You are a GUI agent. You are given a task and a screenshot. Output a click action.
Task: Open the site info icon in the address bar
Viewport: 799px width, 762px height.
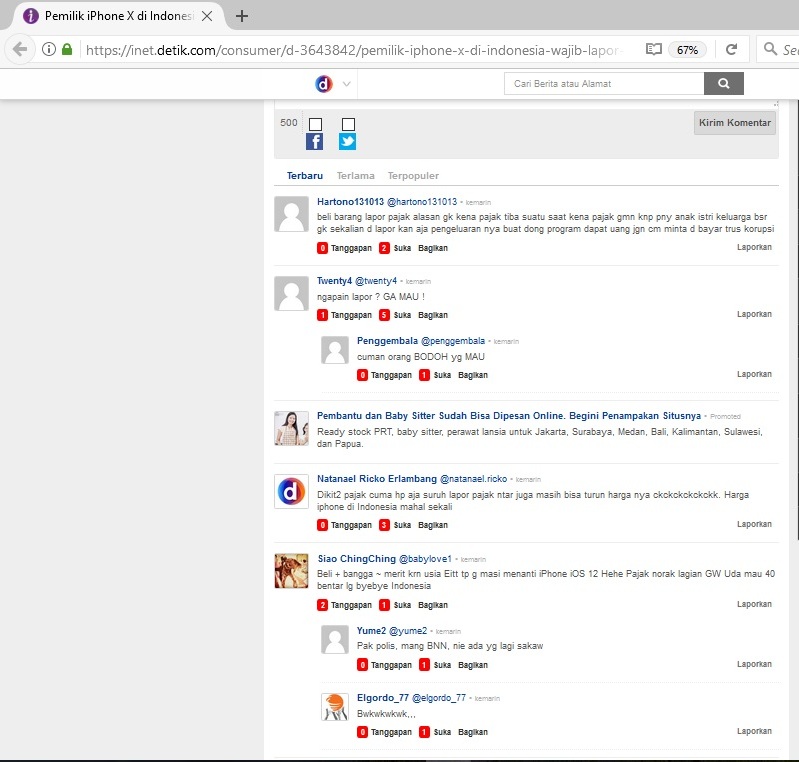[48, 49]
